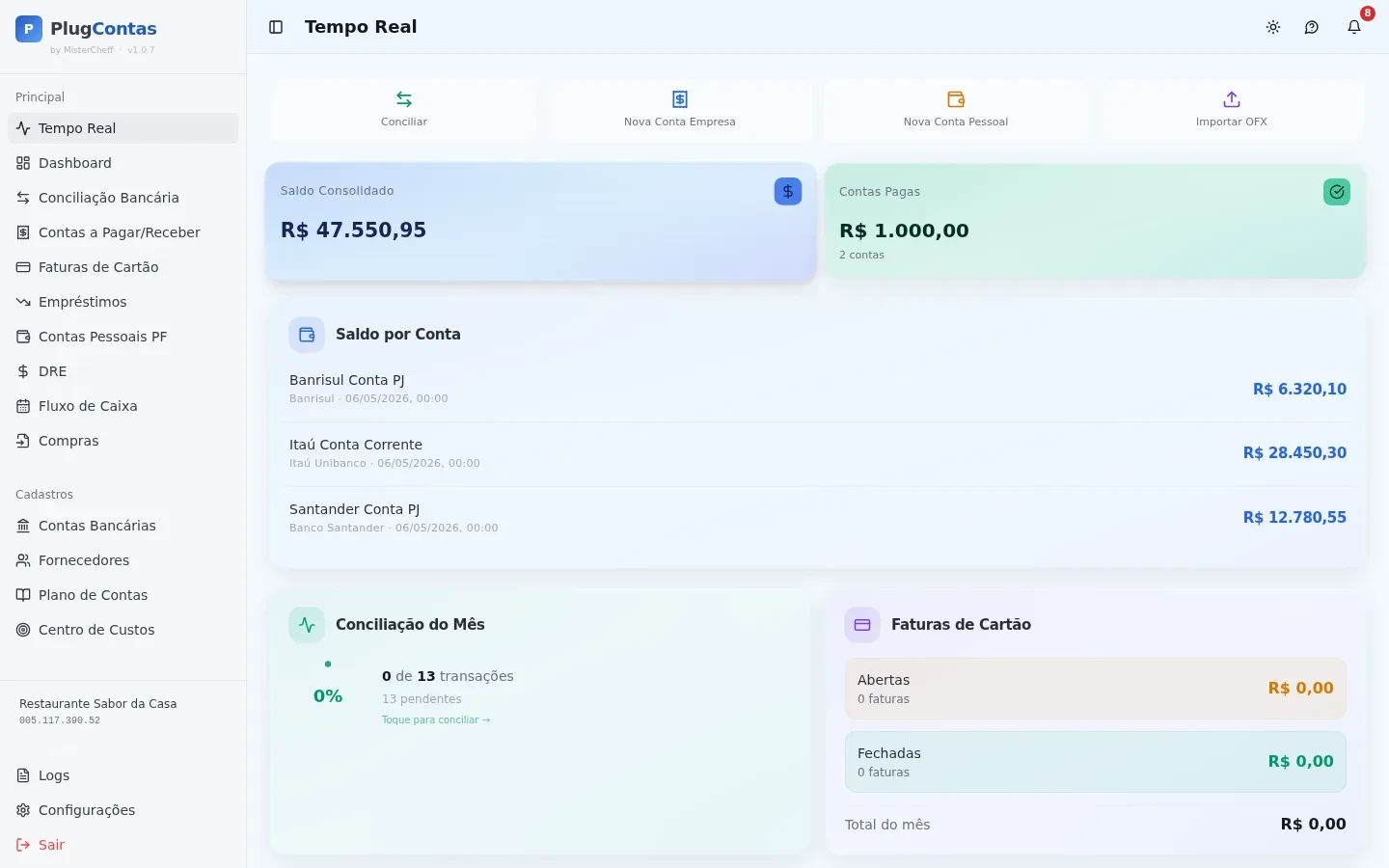1389x868 pixels.
Task: Navigate to Empréstimos
Action: (x=123, y=302)
